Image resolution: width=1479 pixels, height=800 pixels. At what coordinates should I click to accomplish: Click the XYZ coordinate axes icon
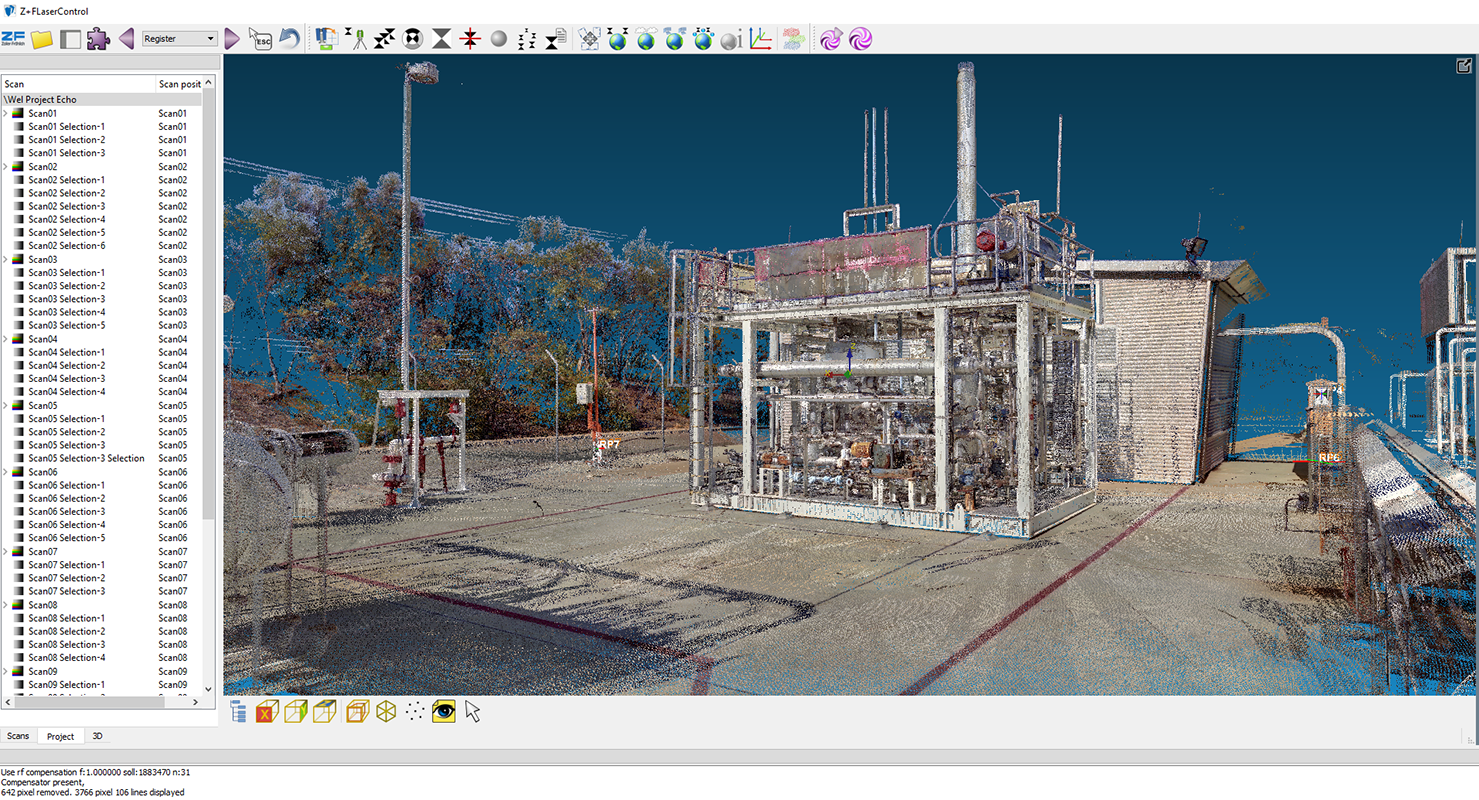760,39
